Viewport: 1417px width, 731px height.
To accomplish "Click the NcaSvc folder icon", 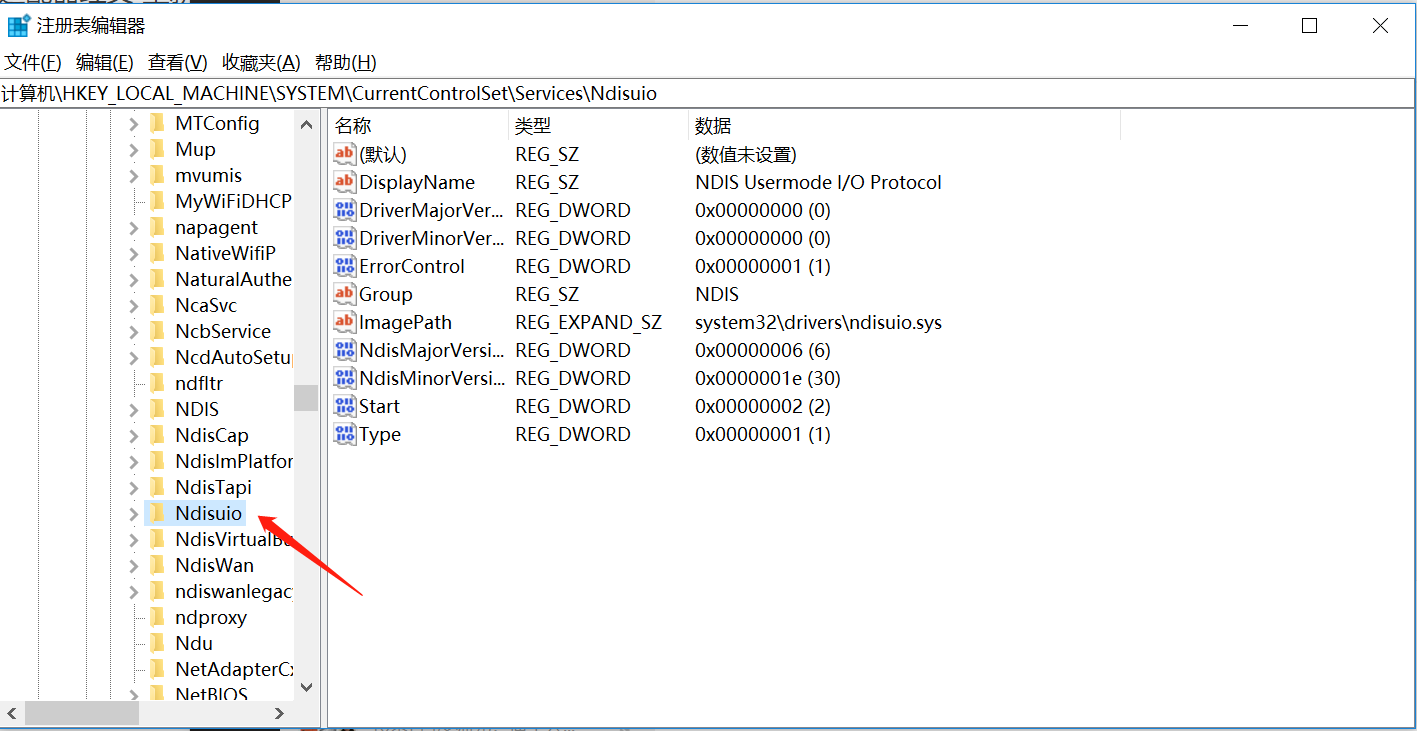I will click(x=157, y=305).
